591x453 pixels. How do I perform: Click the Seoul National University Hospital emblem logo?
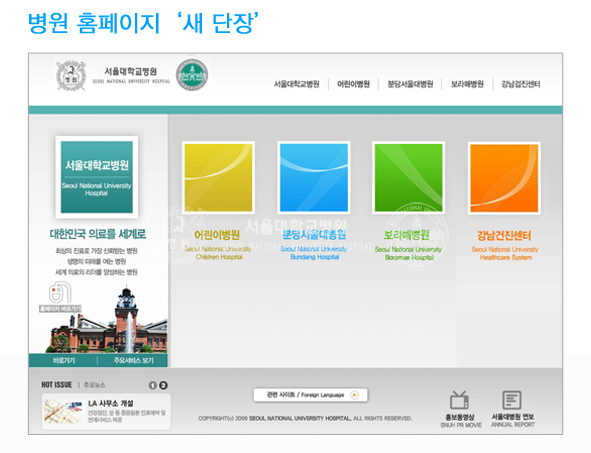tap(71, 75)
